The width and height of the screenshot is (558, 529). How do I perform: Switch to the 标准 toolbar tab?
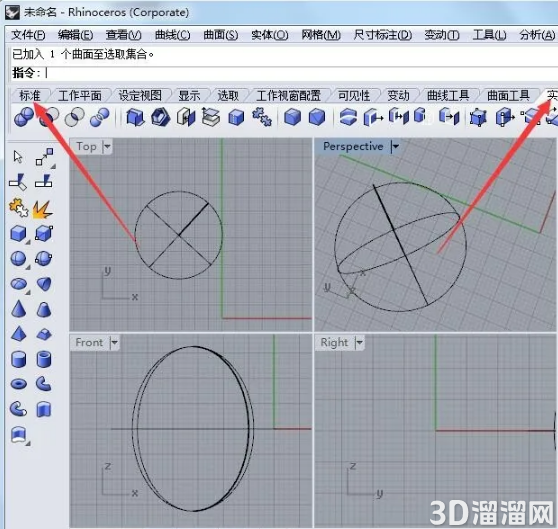tap(30, 96)
